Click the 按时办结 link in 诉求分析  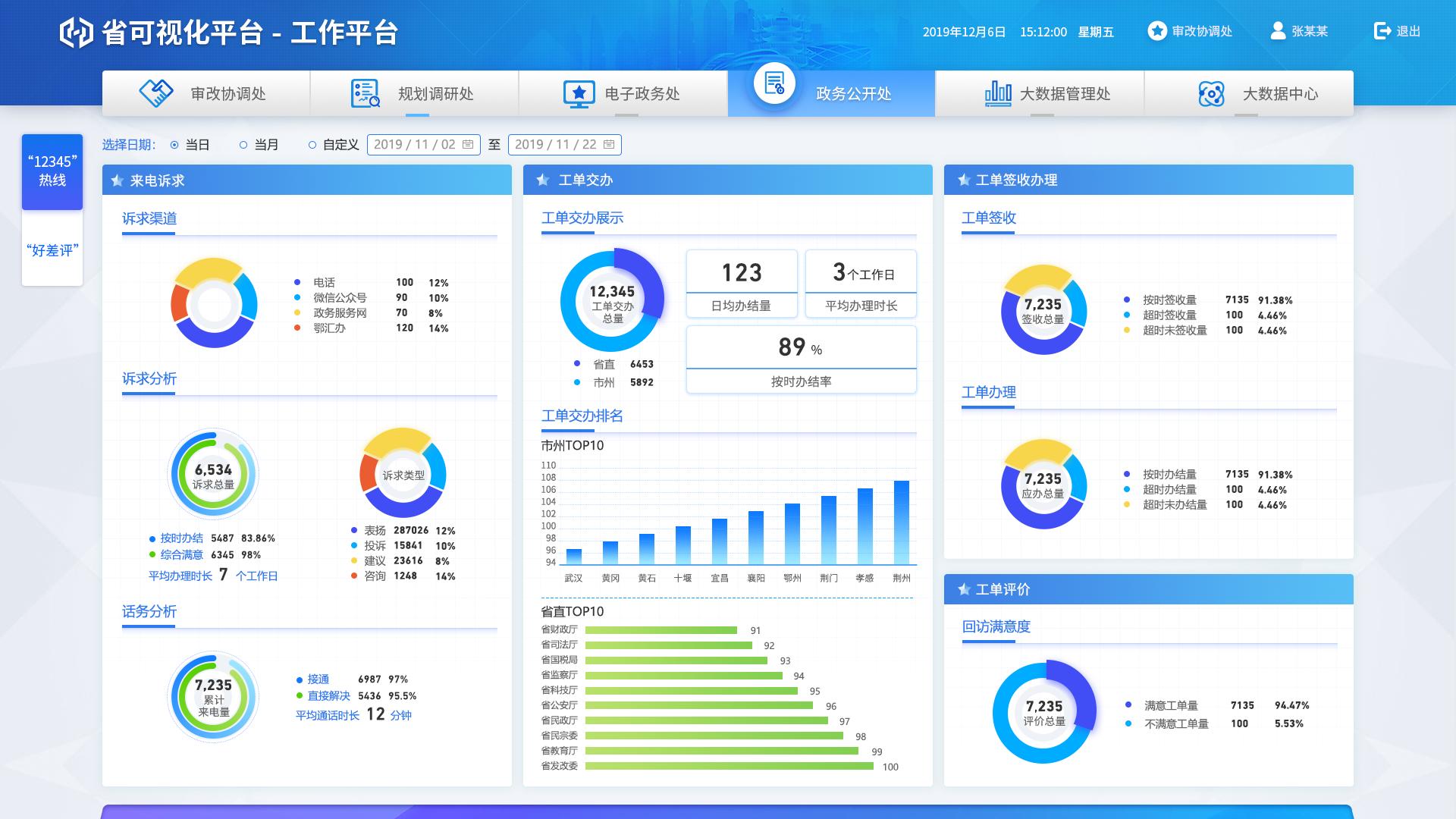tap(181, 538)
